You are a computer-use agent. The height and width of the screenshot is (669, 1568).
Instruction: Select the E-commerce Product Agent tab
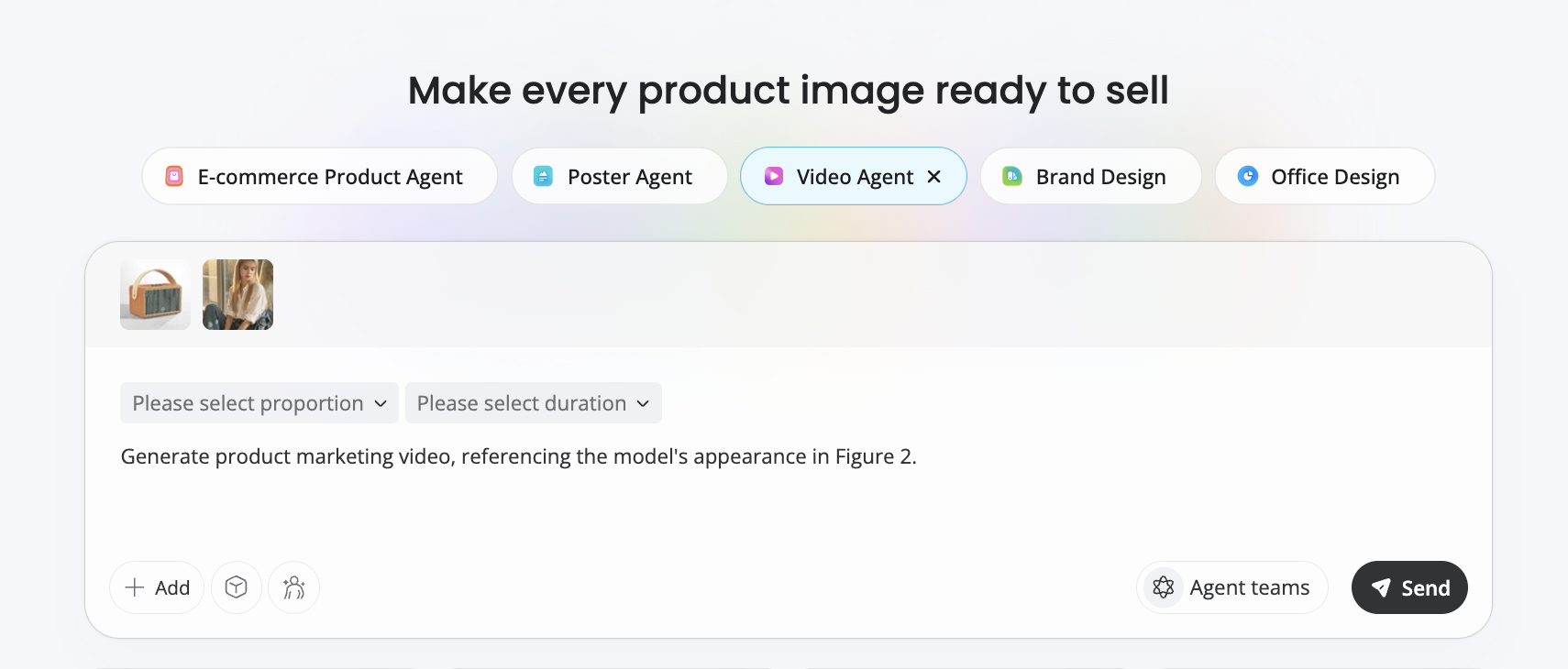(320, 176)
